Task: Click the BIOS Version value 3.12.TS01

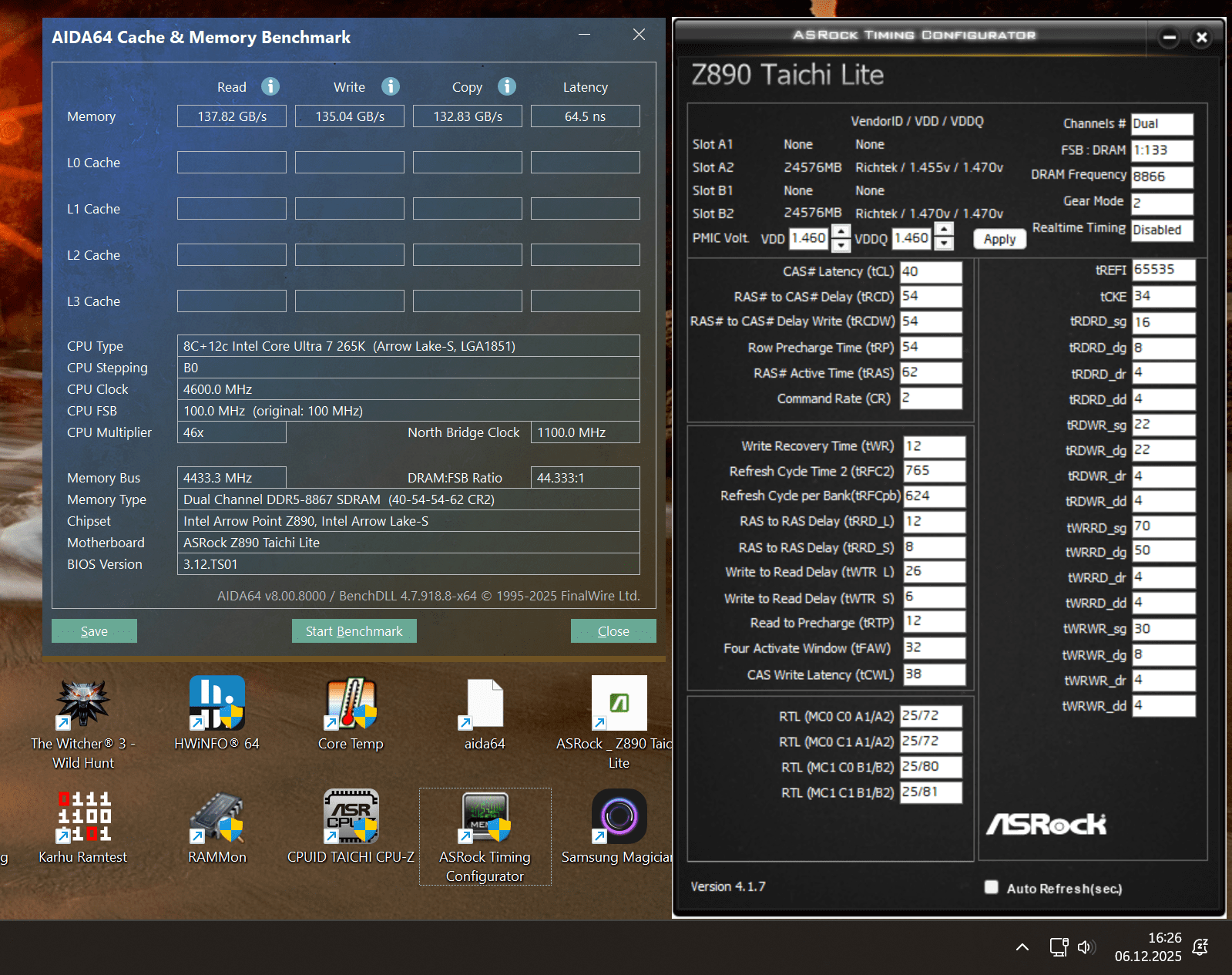Action: pos(408,564)
